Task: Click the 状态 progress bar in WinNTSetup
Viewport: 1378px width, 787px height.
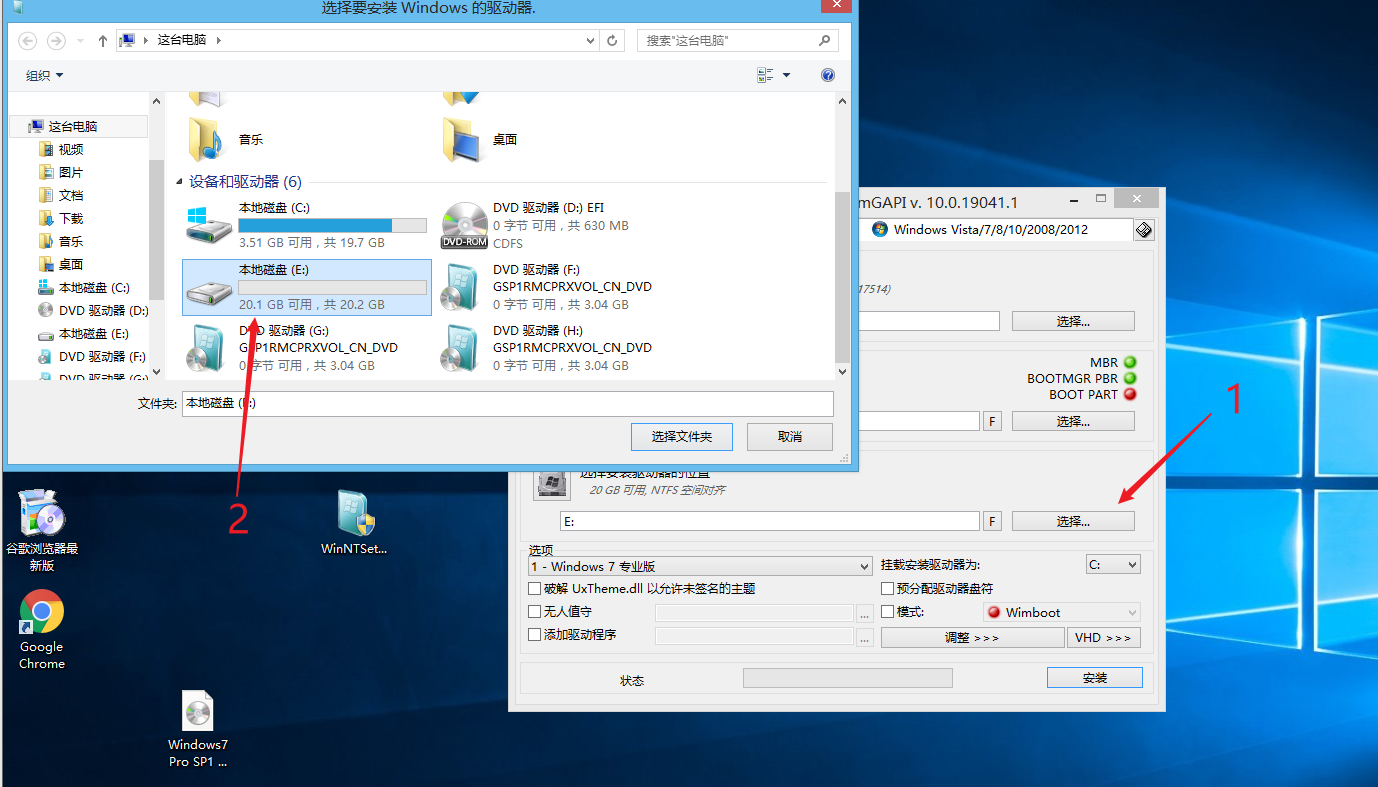Action: [848, 678]
